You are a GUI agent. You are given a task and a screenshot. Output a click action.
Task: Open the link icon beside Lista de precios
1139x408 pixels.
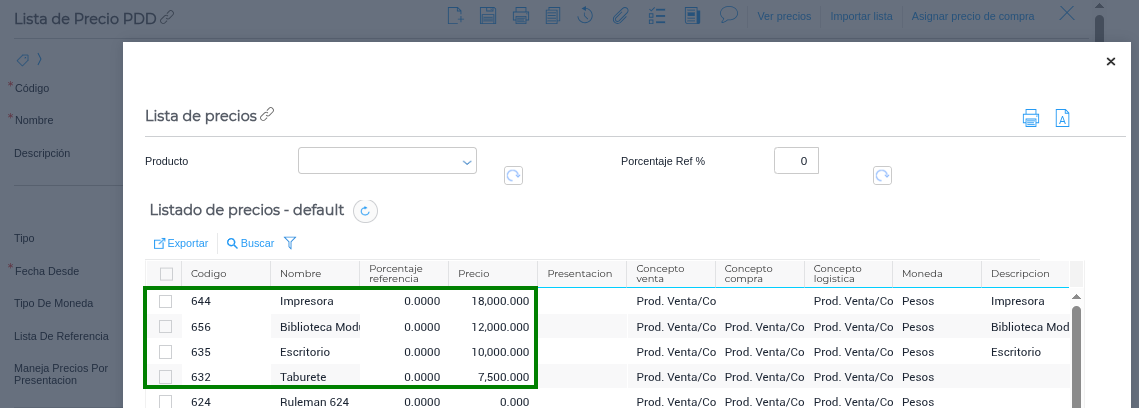tap(267, 115)
